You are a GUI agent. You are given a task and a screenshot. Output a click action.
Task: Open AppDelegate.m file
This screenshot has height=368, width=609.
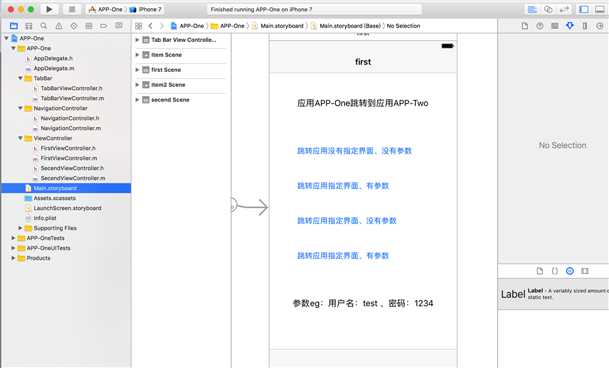pos(54,68)
